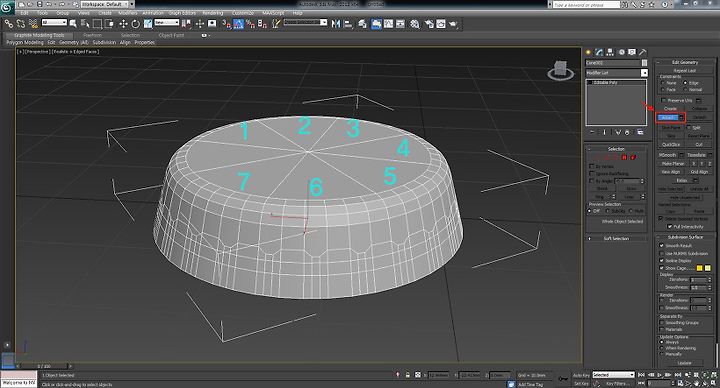720x388 pixels.
Task: Toggle the Percent Snap icon
Action: pyautogui.click(x=250, y=23)
